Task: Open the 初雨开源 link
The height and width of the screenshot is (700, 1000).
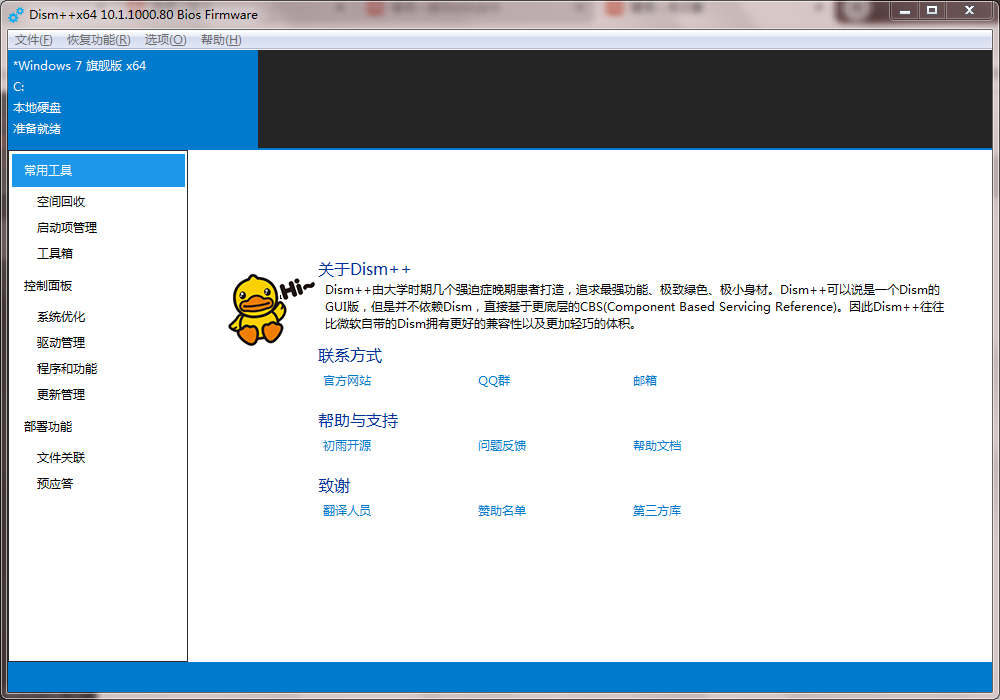Action: [x=347, y=446]
